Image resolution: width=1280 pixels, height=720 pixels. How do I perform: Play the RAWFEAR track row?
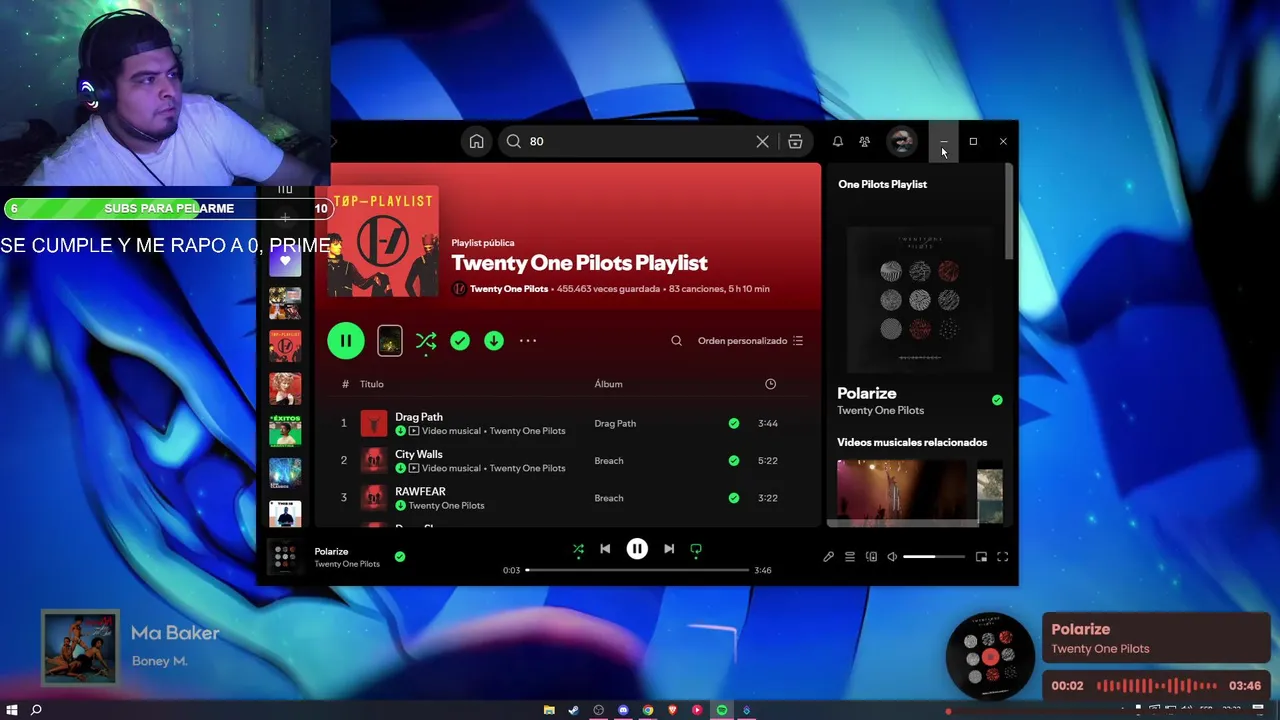[x=568, y=498]
